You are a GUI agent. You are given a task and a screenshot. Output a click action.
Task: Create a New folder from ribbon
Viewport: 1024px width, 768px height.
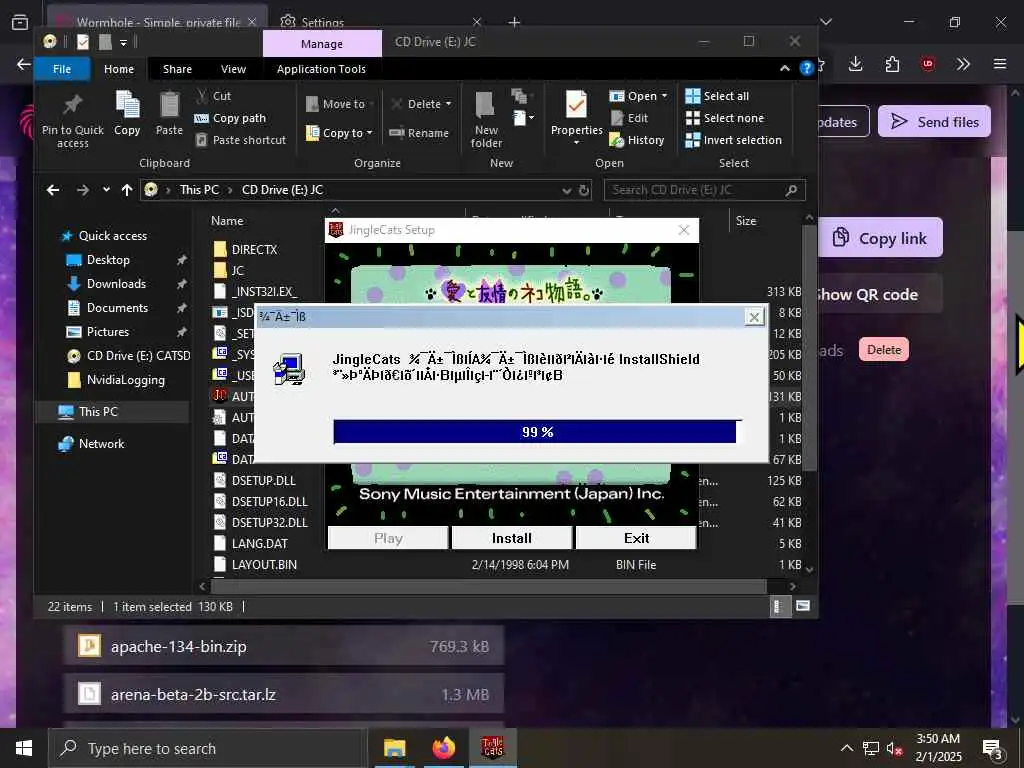pos(486,120)
